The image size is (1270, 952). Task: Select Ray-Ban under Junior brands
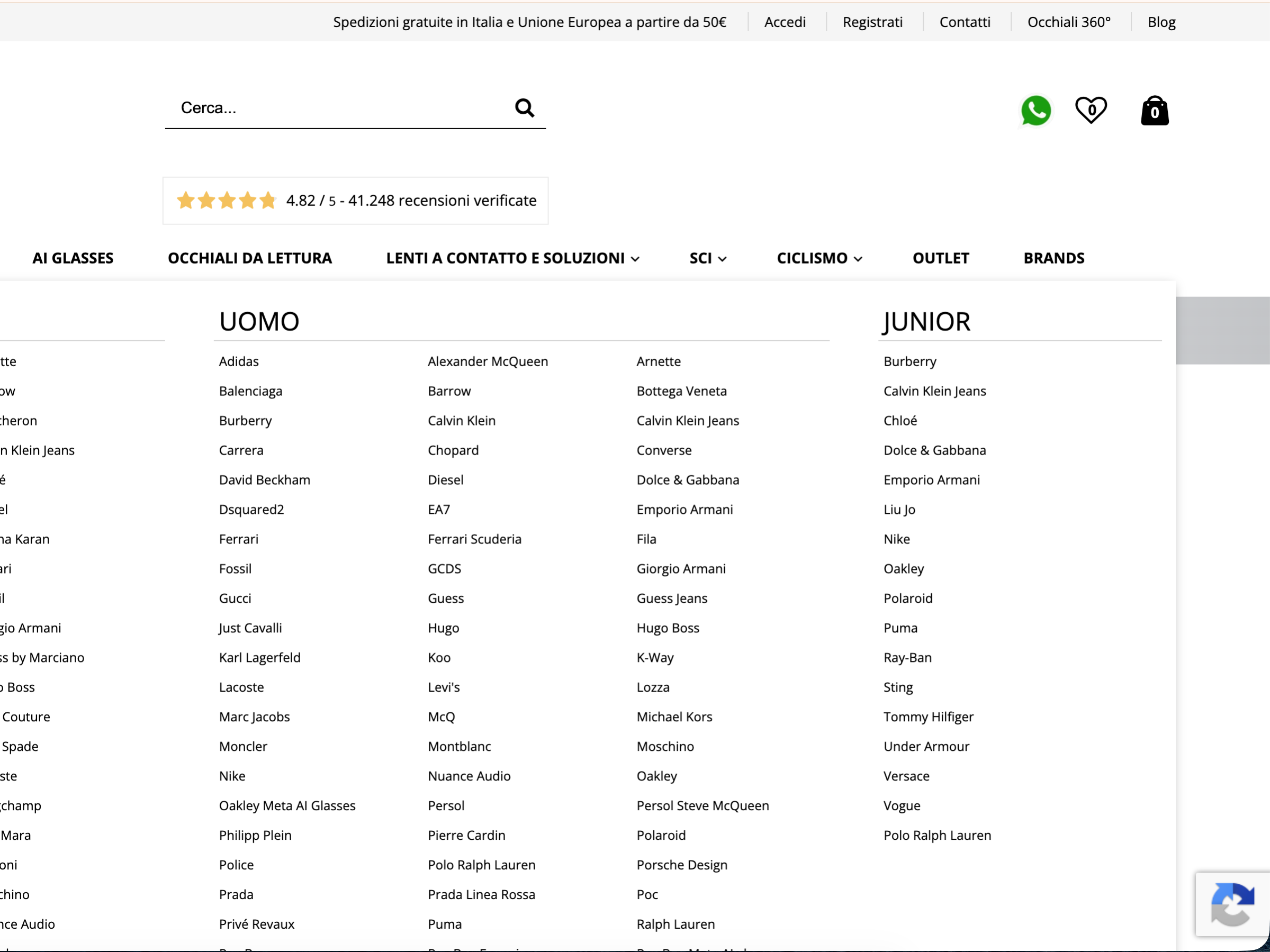[907, 658]
